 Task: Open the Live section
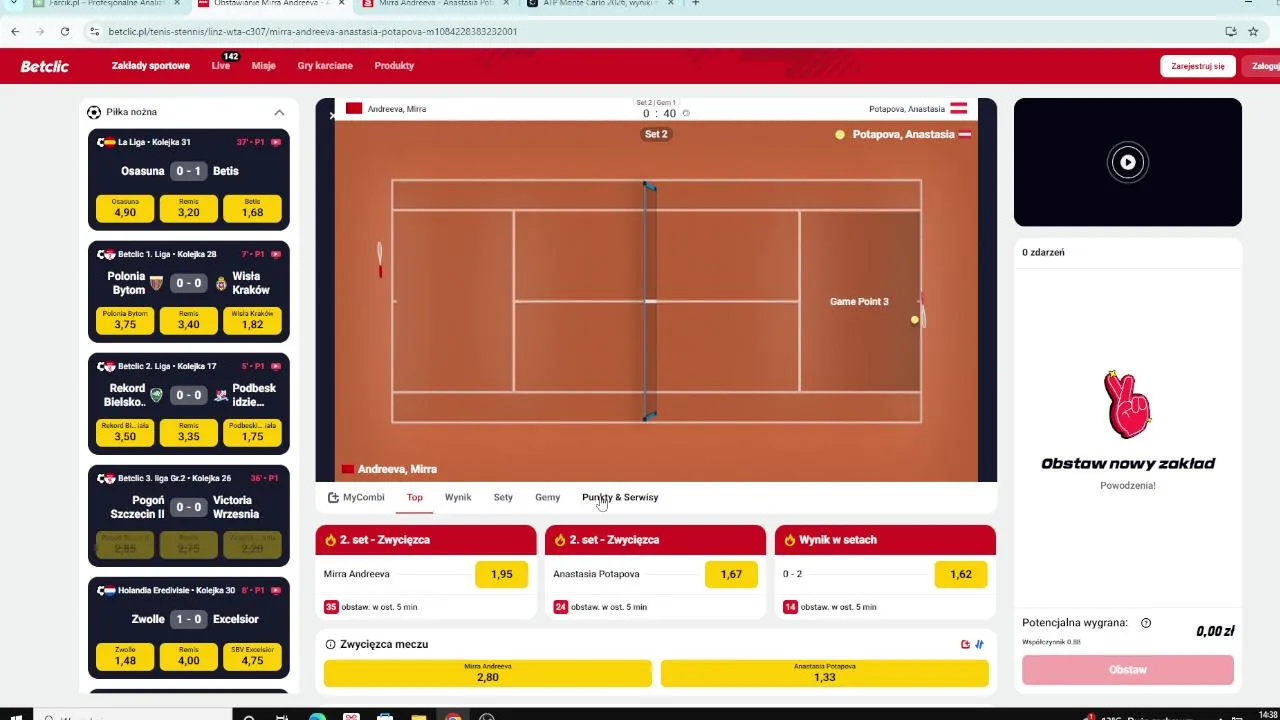tap(221, 66)
